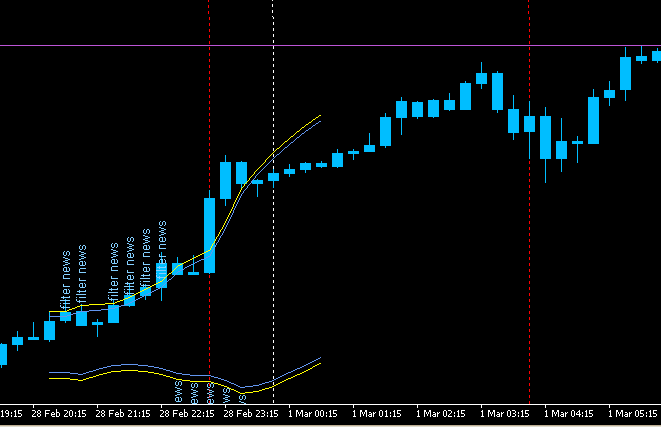
Task: Click the '1 Mar 05:15' time label
Action: (633, 414)
